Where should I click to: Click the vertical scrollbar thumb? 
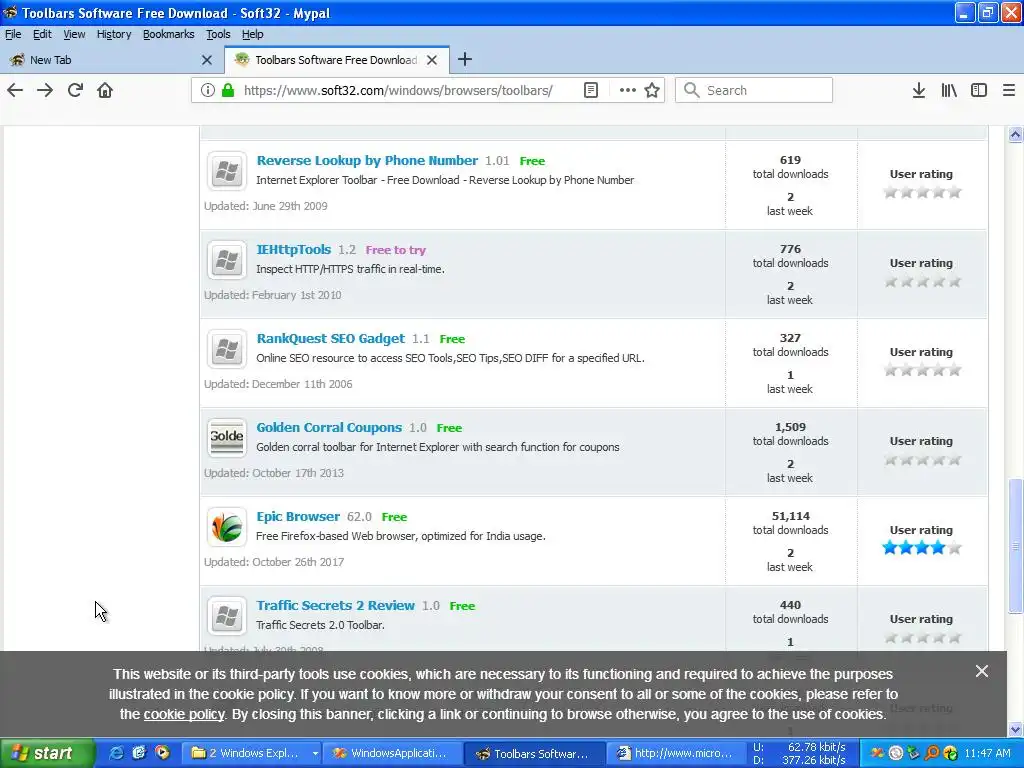coord(1016,546)
